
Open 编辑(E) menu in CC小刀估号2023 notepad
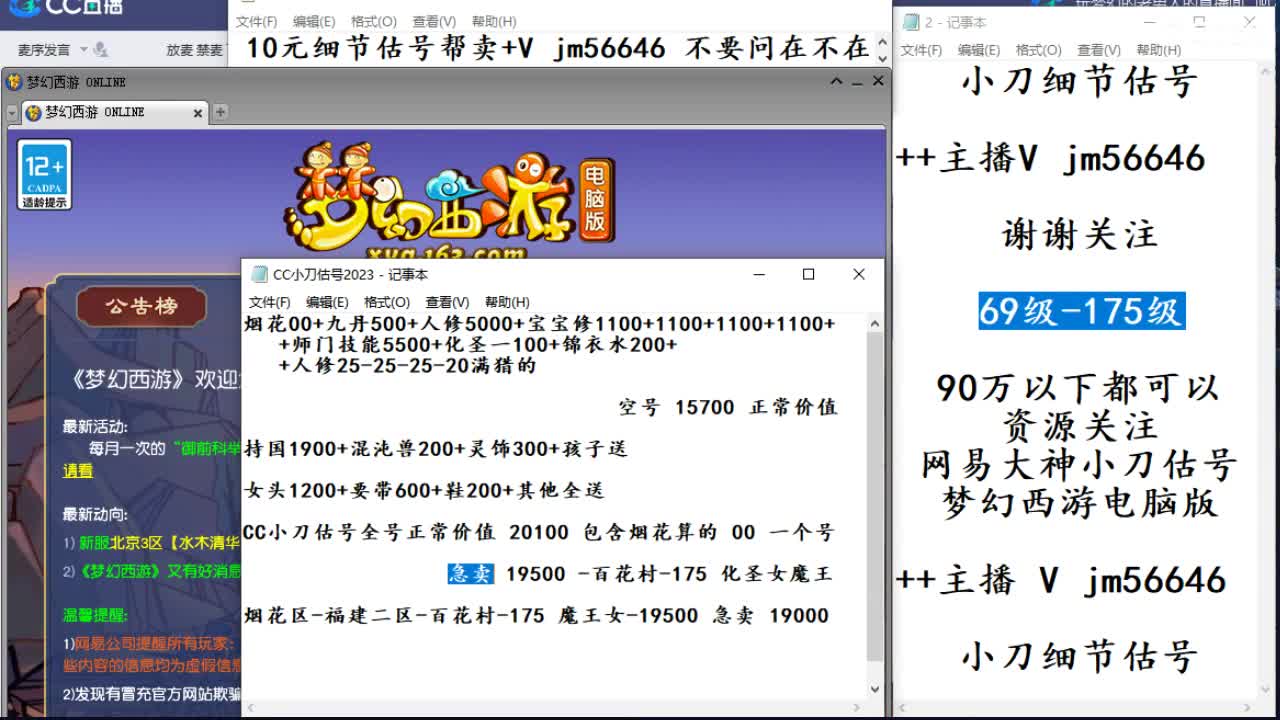tap(327, 302)
